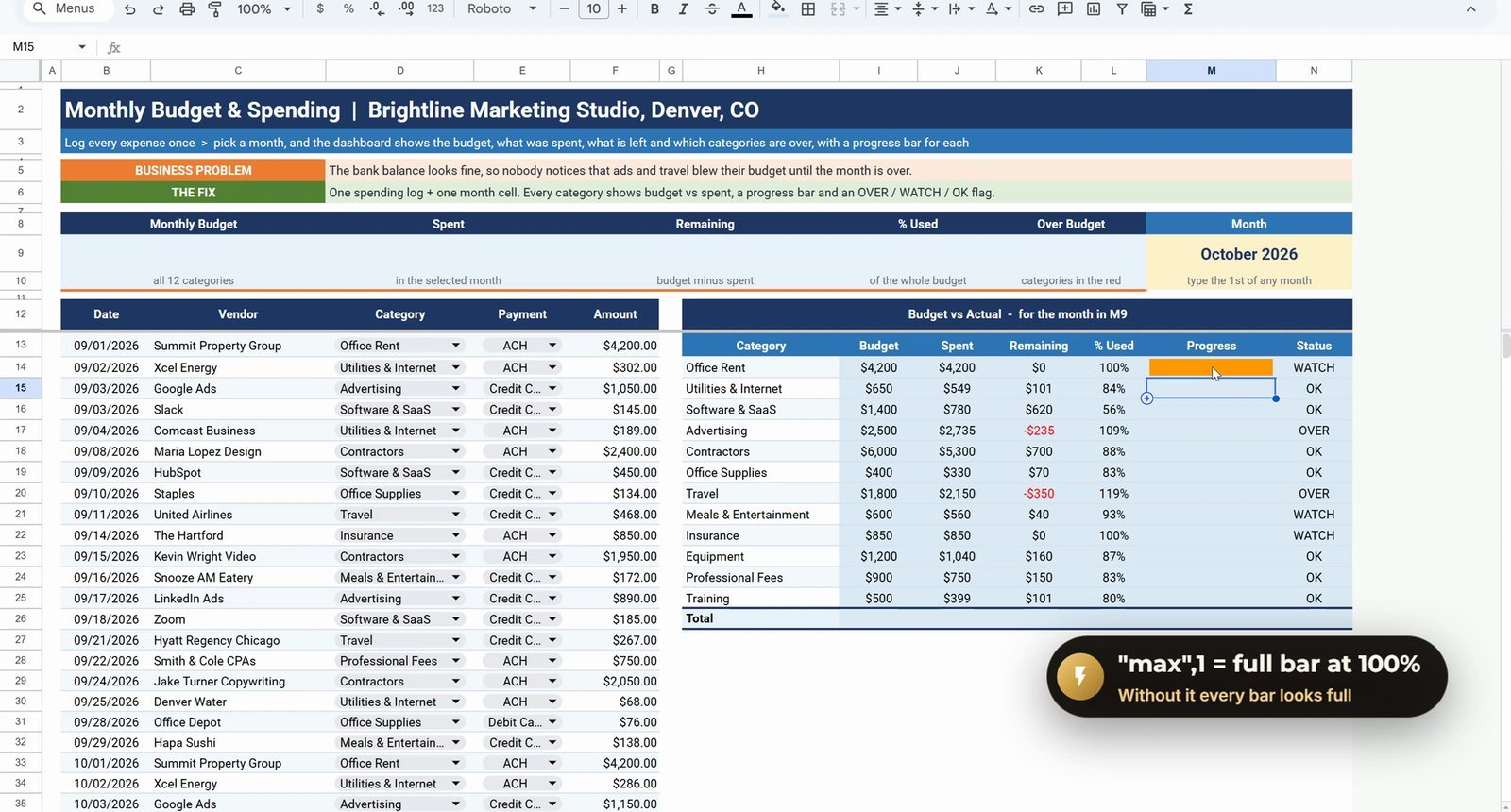Apply percent format with the % icon

348,8
